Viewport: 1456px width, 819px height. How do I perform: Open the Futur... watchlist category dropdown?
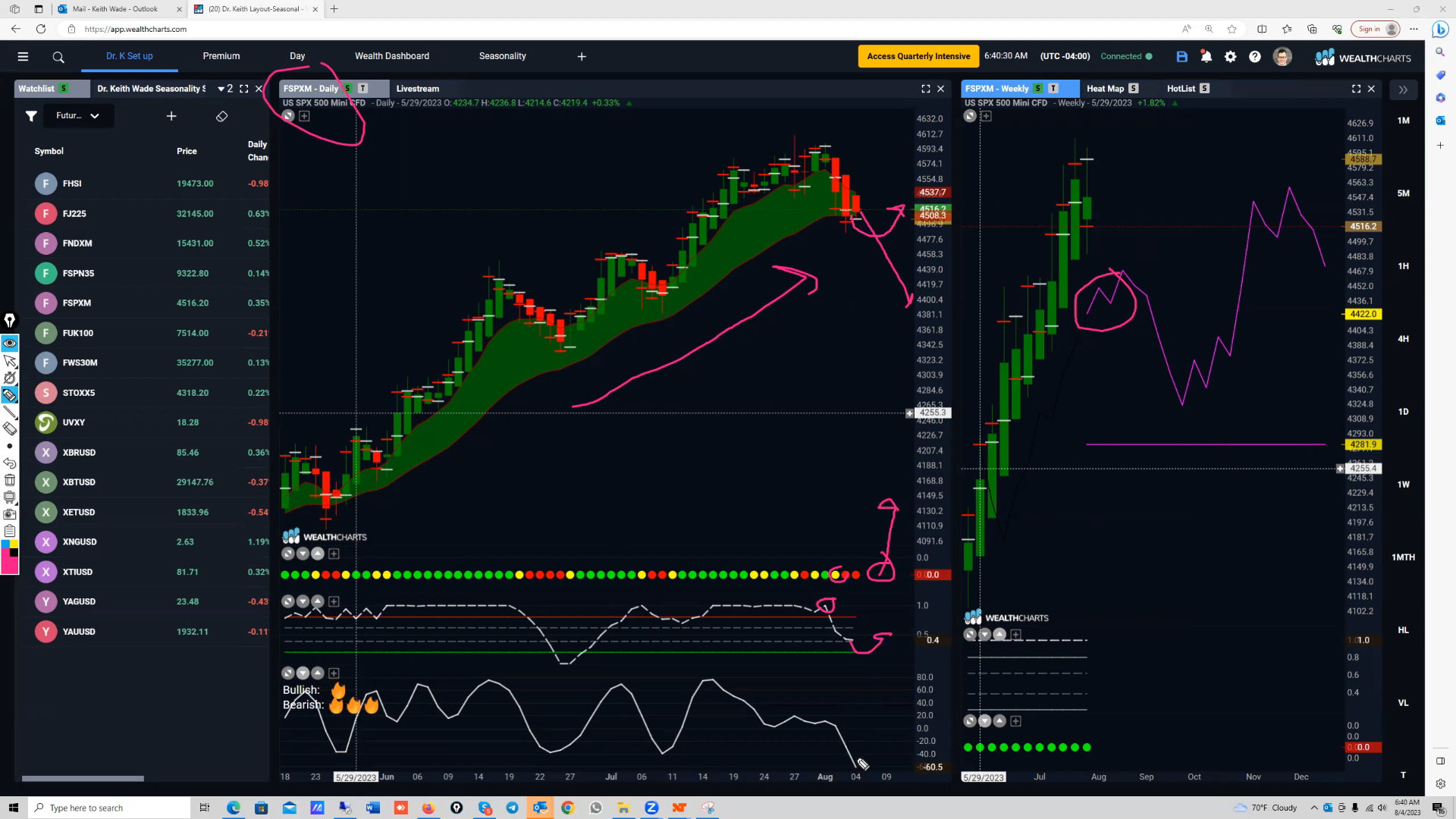[77, 116]
